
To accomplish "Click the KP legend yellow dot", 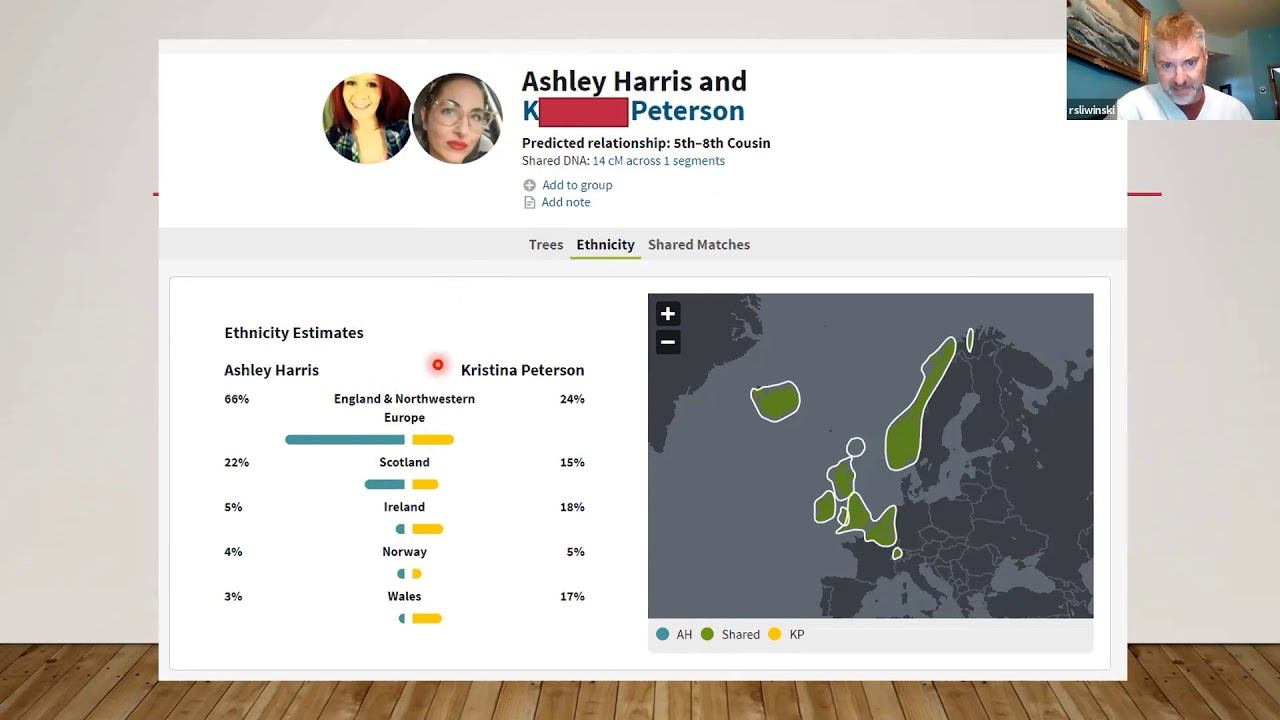I will (774, 634).
